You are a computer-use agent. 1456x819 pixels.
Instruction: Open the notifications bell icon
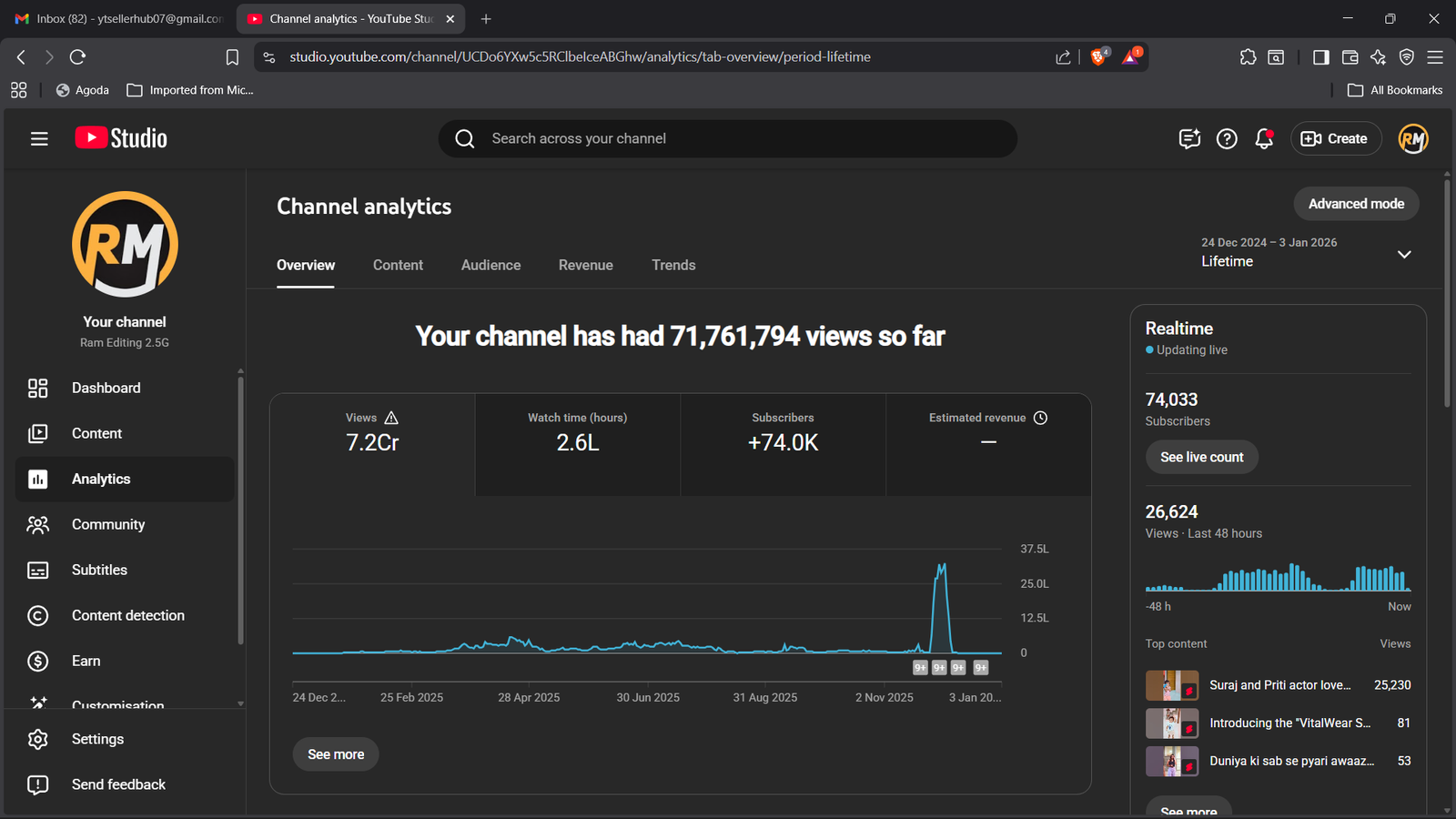[1263, 138]
